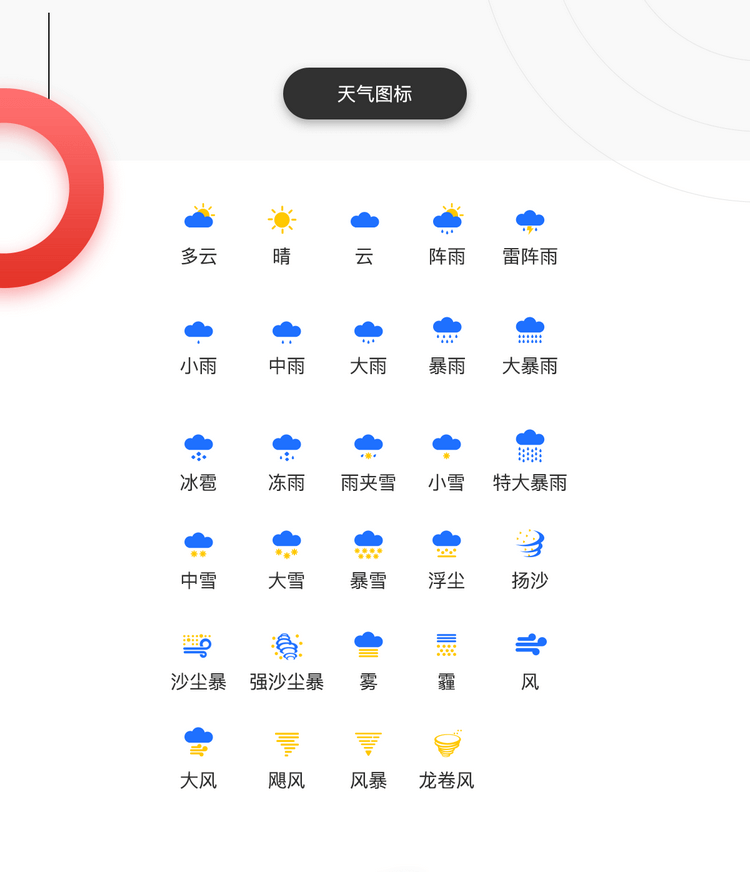Select the 暴雨 rainstorm icon
The width and height of the screenshot is (750, 872).
coord(447,330)
